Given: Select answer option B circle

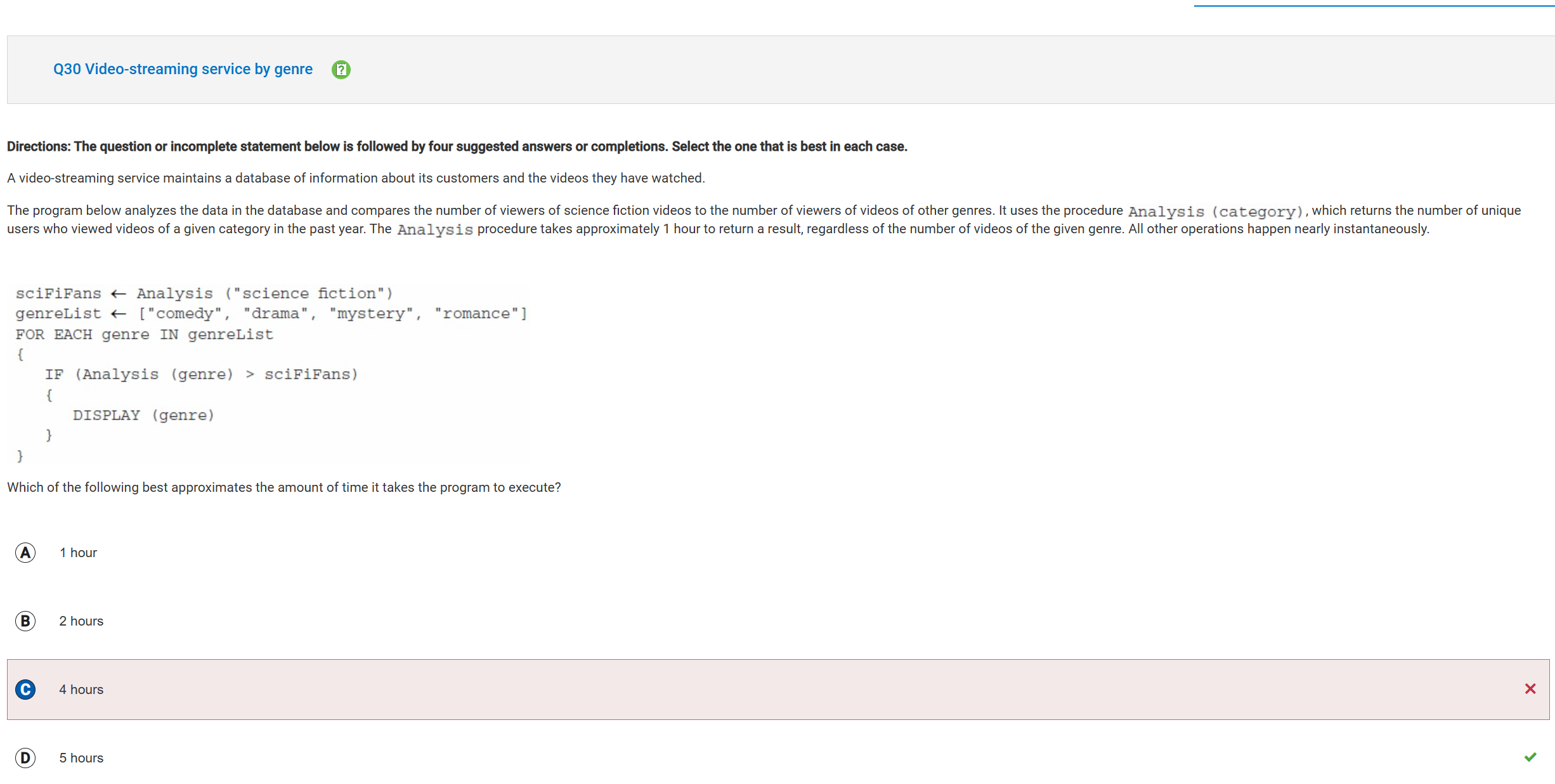Looking at the screenshot, I should (x=25, y=621).
